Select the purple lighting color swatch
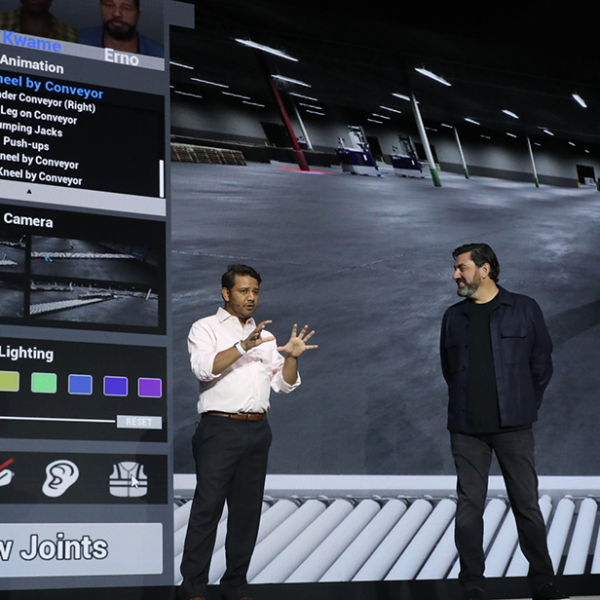This screenshot has height=600, width=600. pos(149,387)
